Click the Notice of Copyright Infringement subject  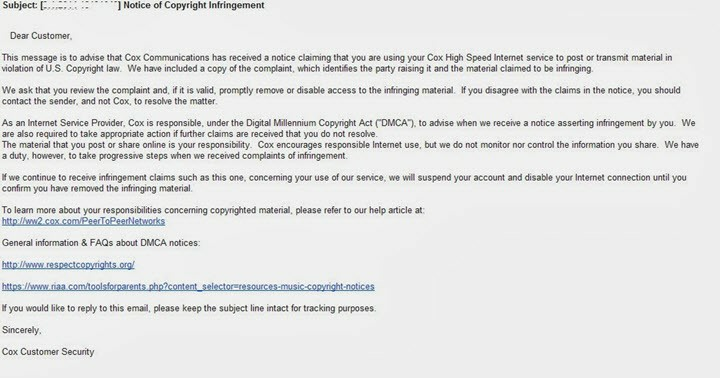[x=194, y=5]
